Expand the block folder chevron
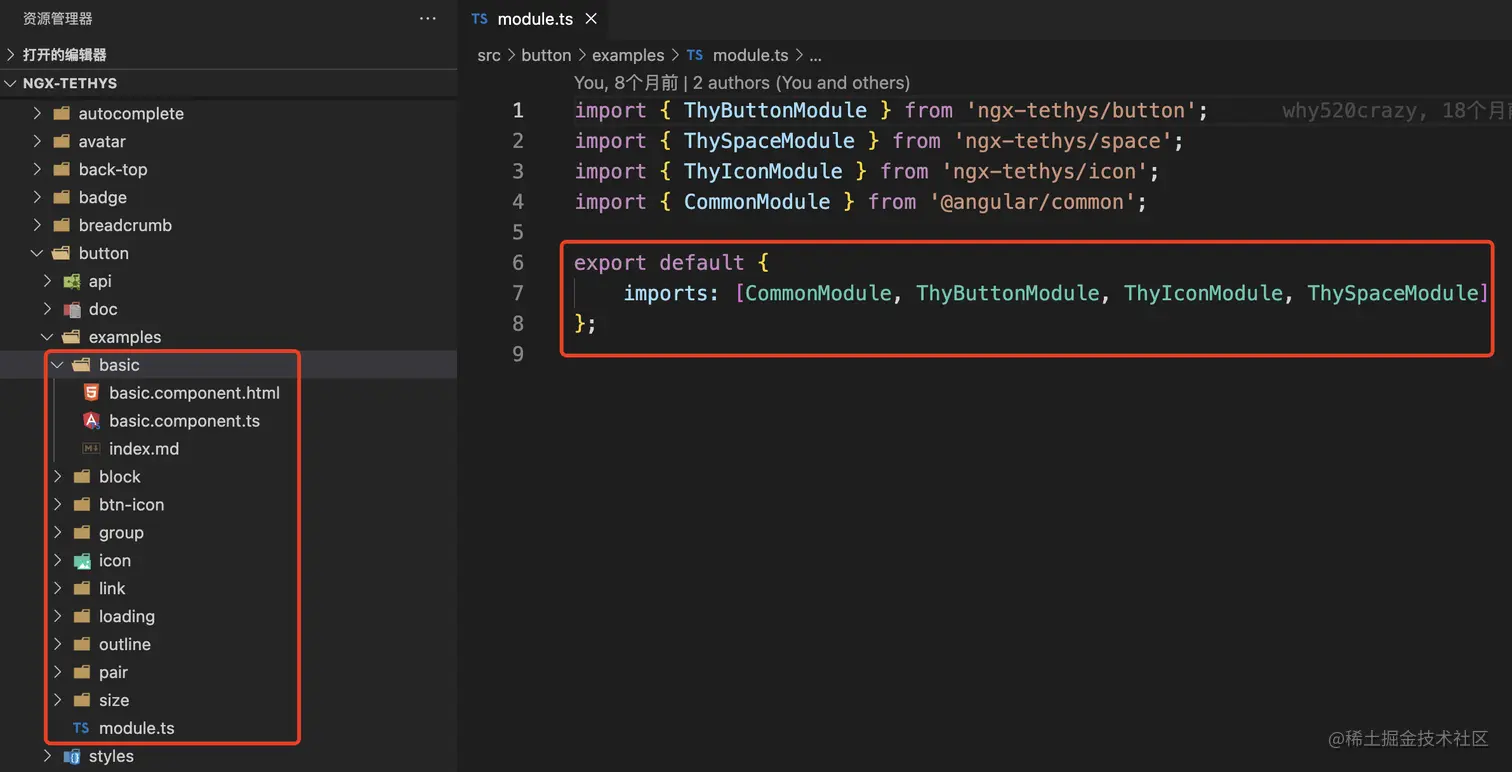Screen dimensions: 1512x772 point(57,477)
